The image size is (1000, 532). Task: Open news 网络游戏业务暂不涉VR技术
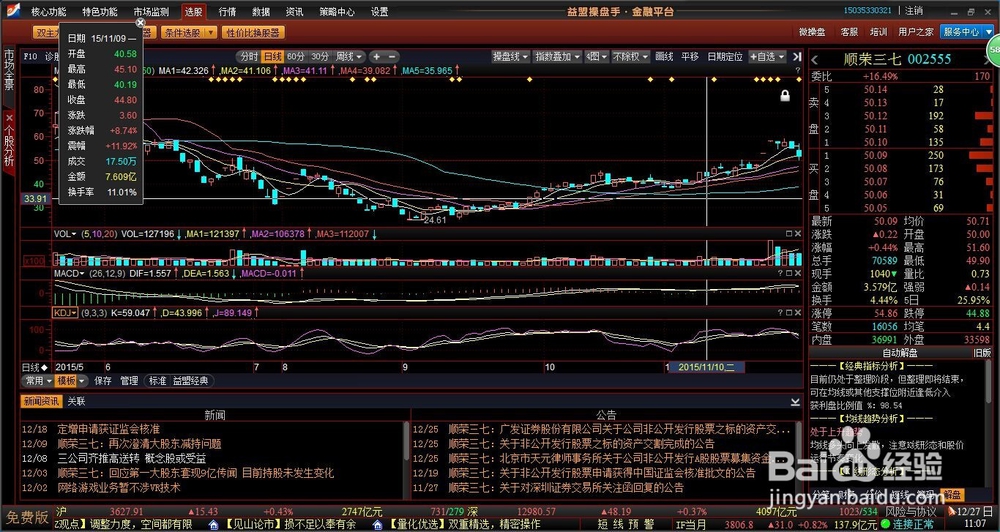119,487
